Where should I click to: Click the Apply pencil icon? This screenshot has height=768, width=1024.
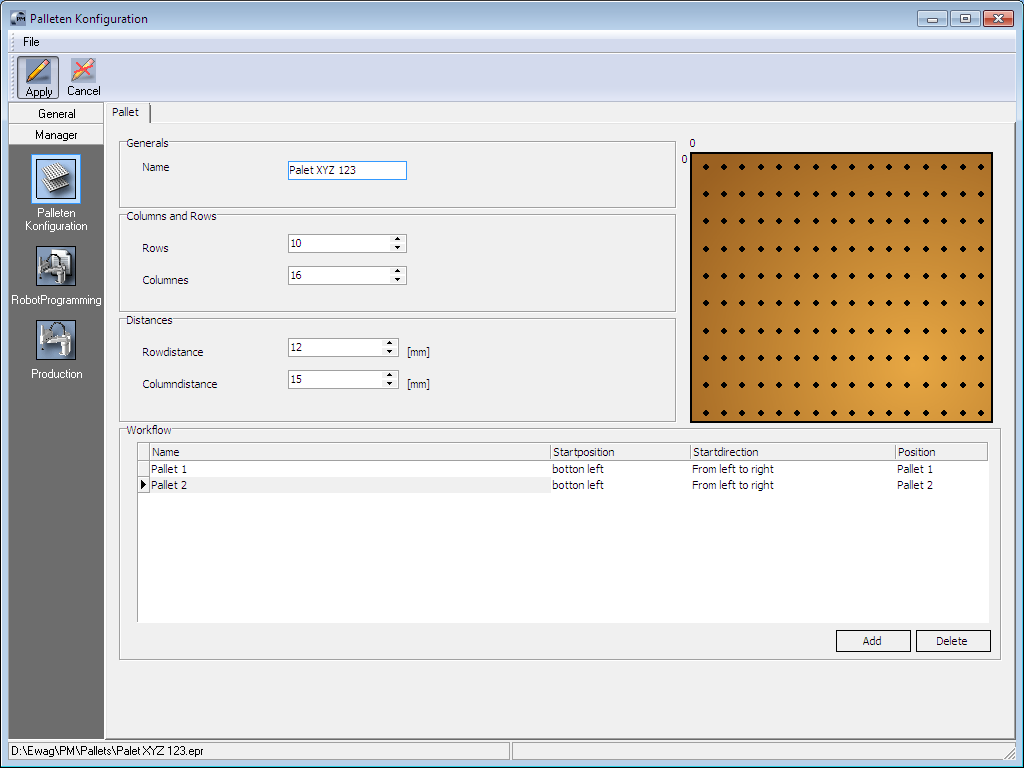pyautogui.click(x=38, y=71)
